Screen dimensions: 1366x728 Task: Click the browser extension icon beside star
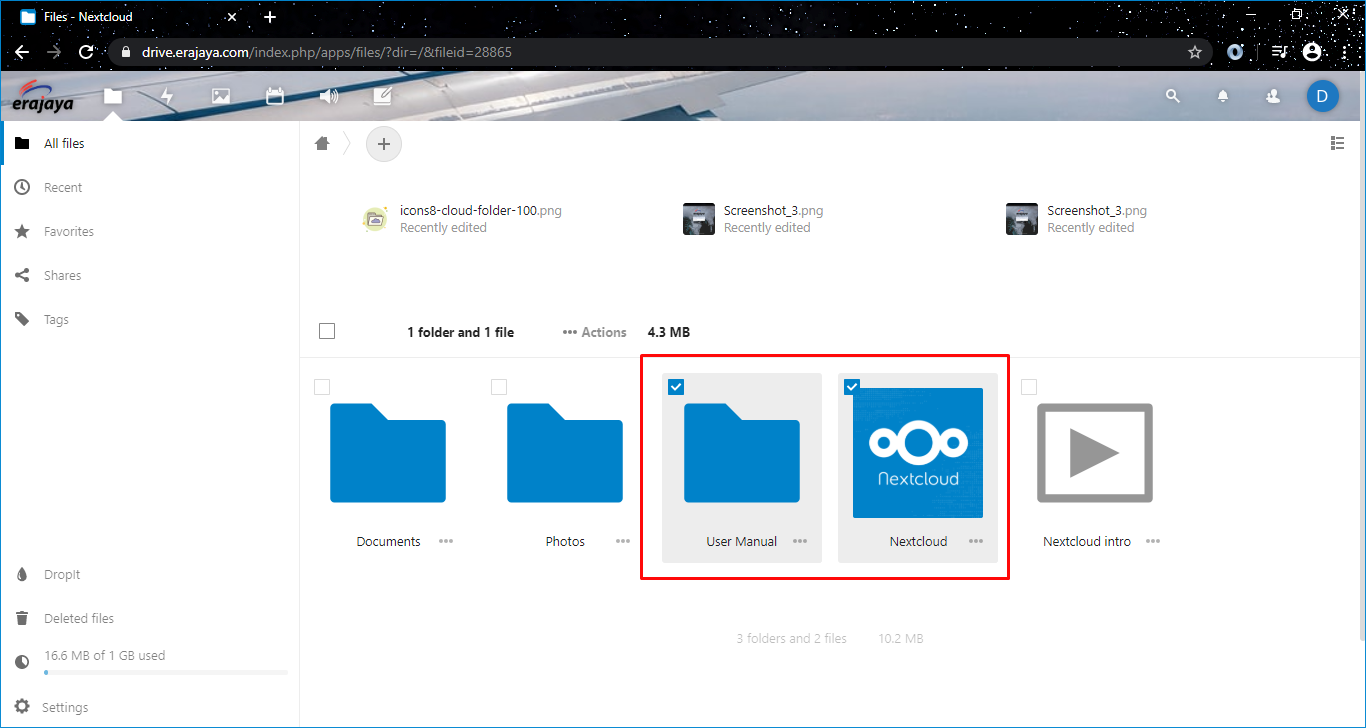click(1235, 52)
